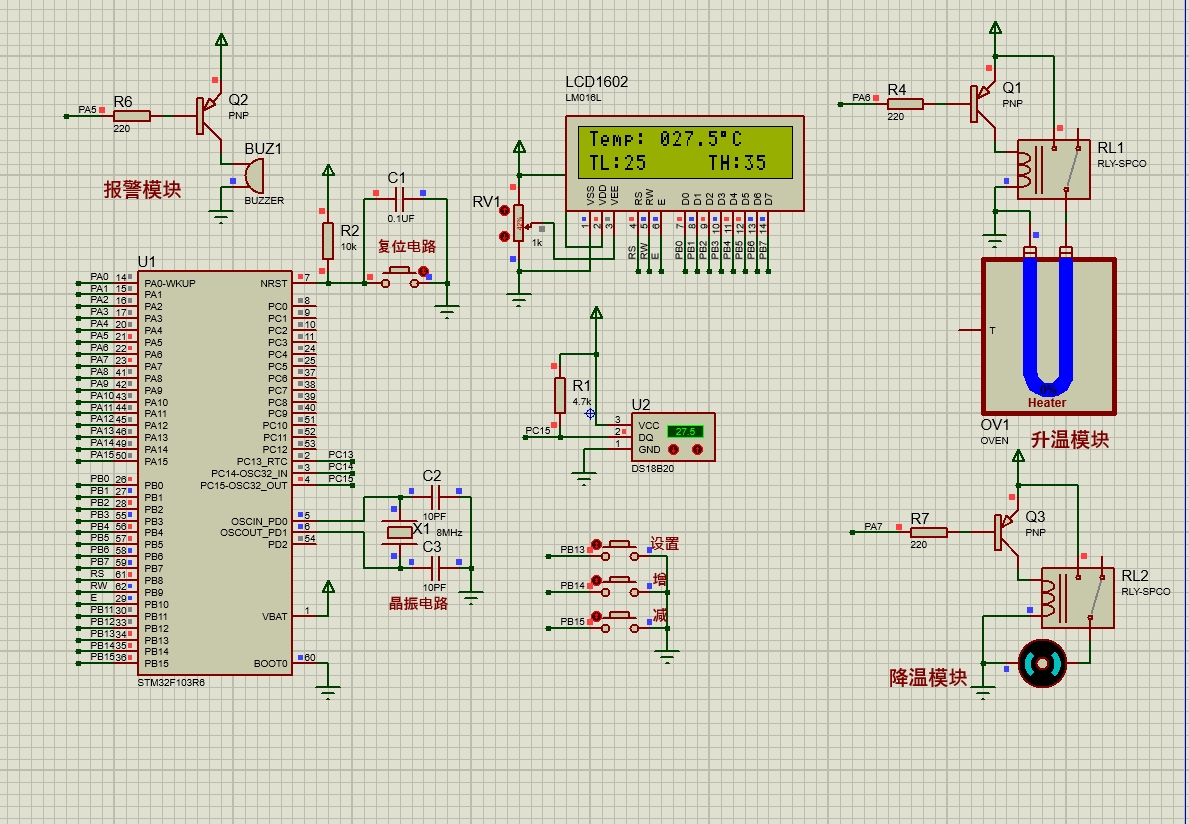
Task: Click the power terminal above Q2
Action: coord(221,39)
